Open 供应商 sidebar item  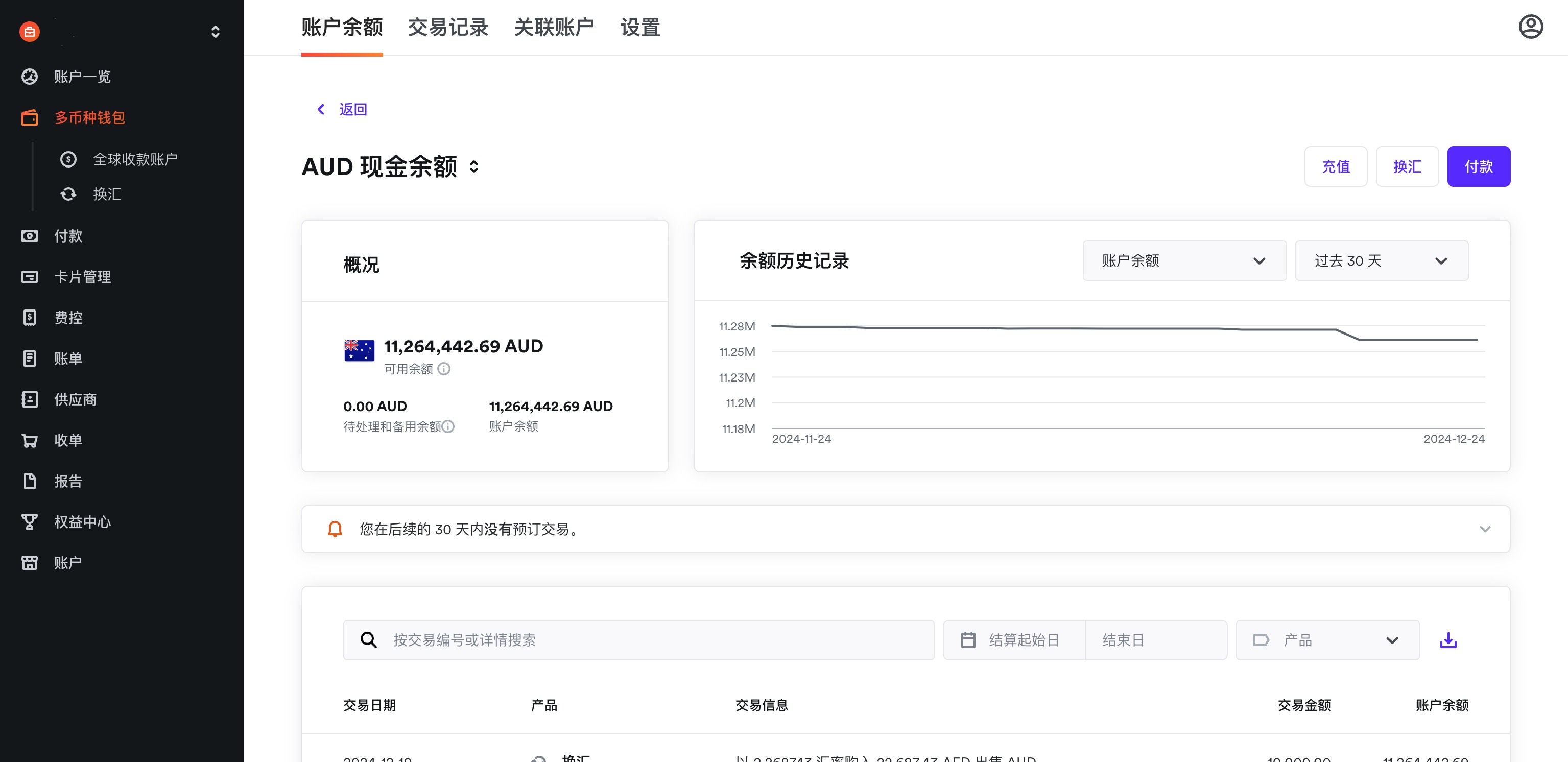coord(75,399)
